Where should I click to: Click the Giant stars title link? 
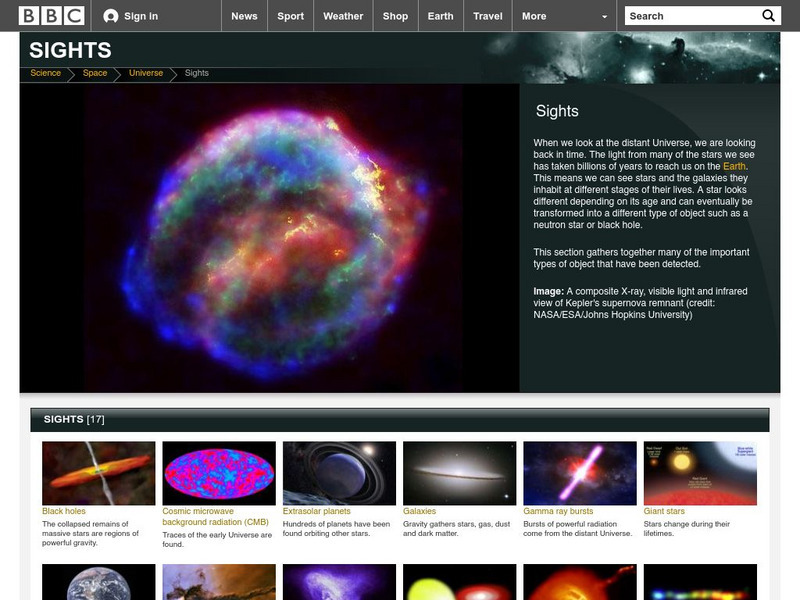click(x=664, y=511)
